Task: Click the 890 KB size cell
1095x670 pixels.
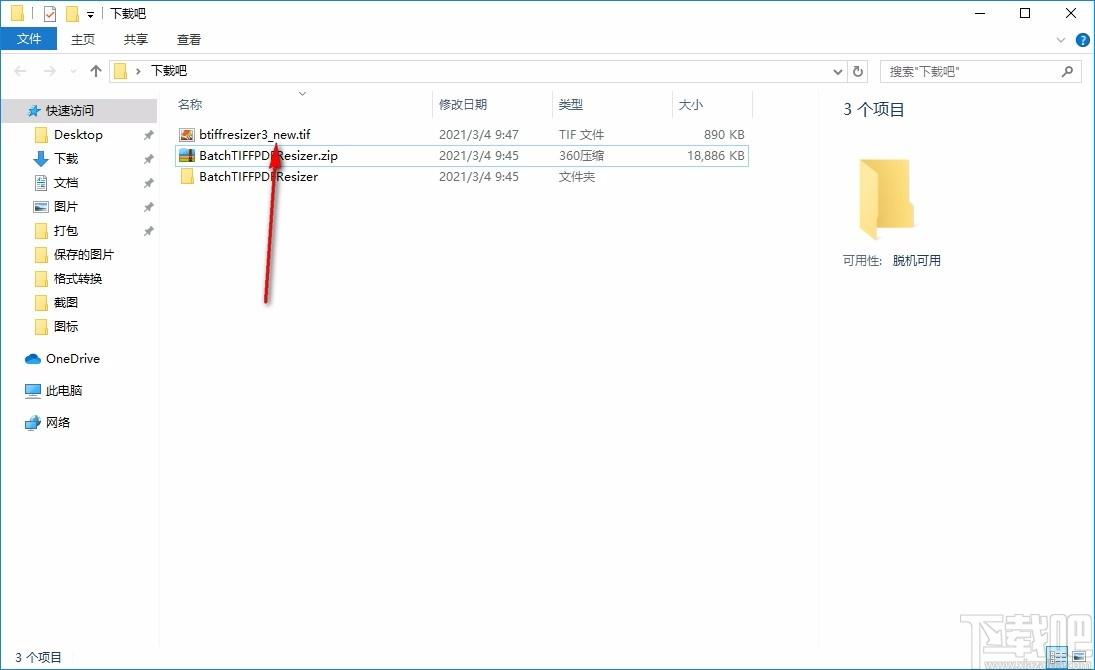Action: click(723, 134)
